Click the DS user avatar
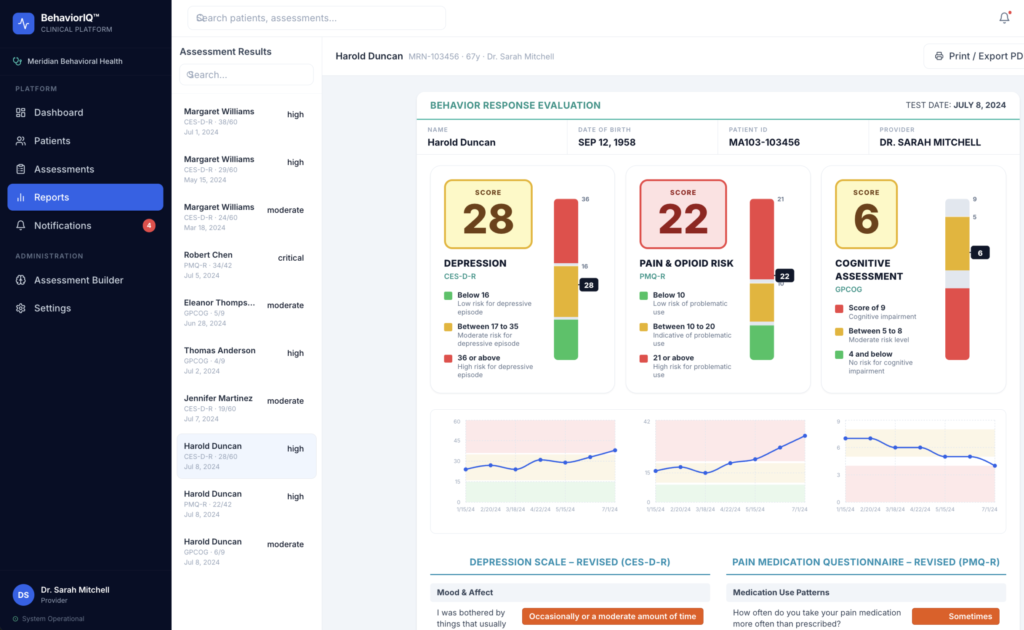Viewport: 1024px width, 630px height. coord(24,595)
